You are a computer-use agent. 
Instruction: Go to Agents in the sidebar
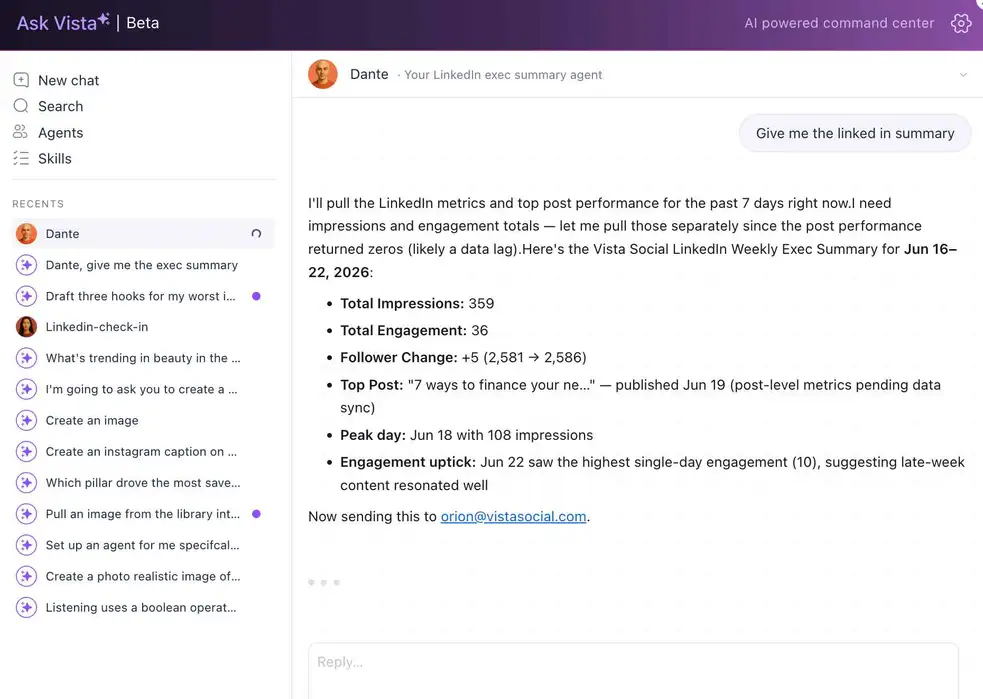point(60,132)
